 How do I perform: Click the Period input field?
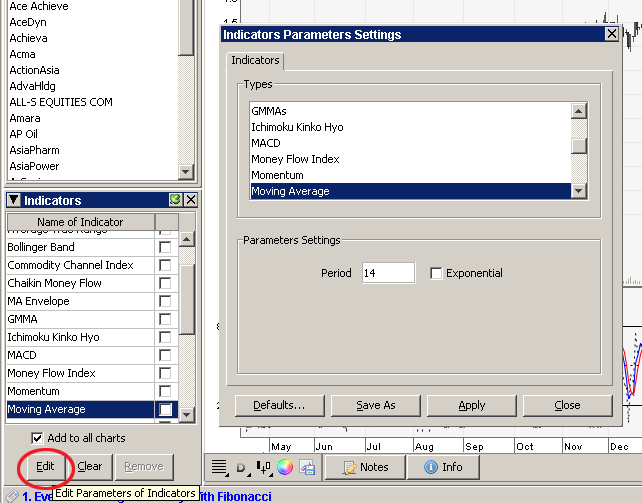[387, 273]
